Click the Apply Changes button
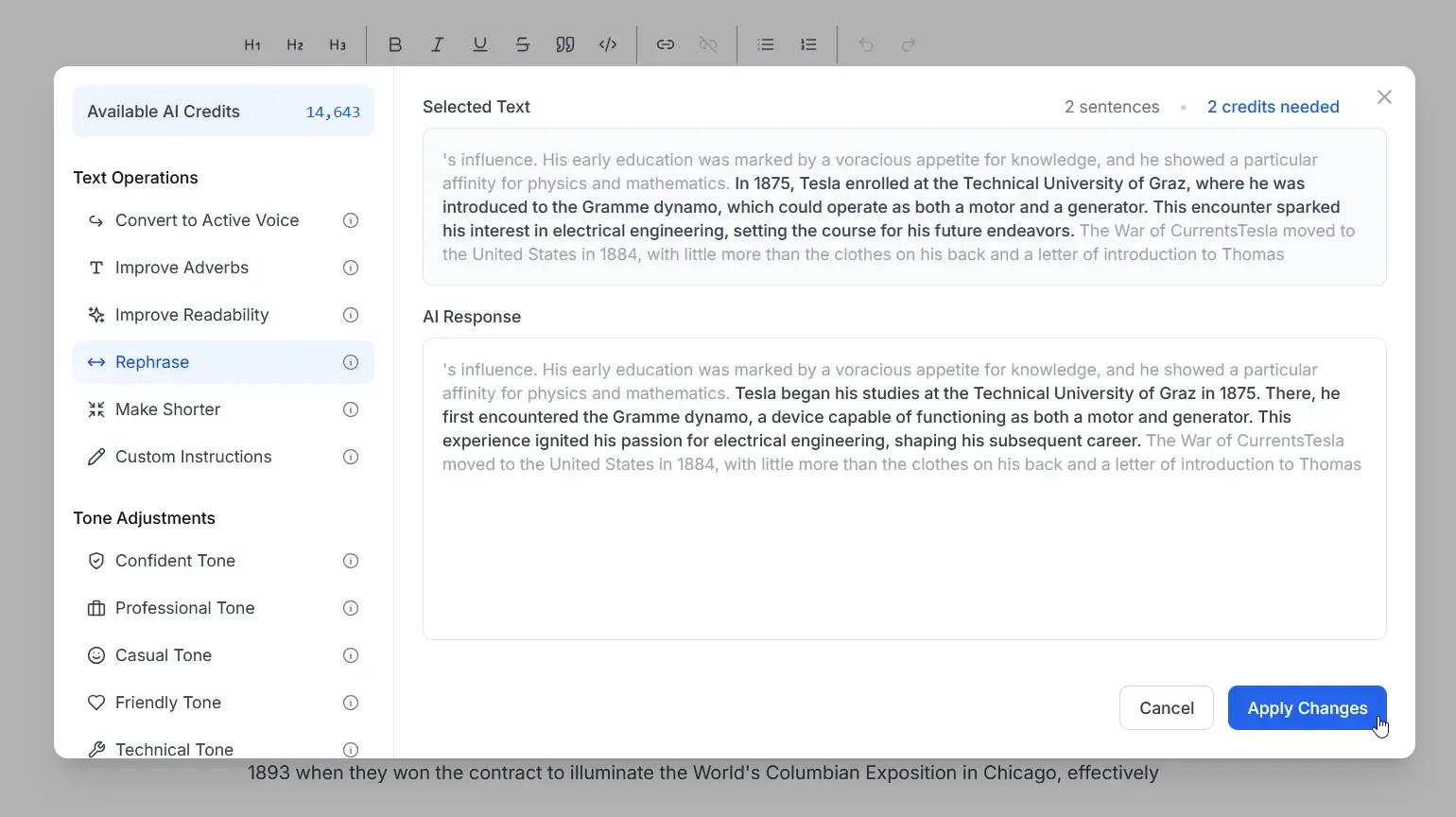The height and width of the screenshot is (817, 1456). point(1307,708)
